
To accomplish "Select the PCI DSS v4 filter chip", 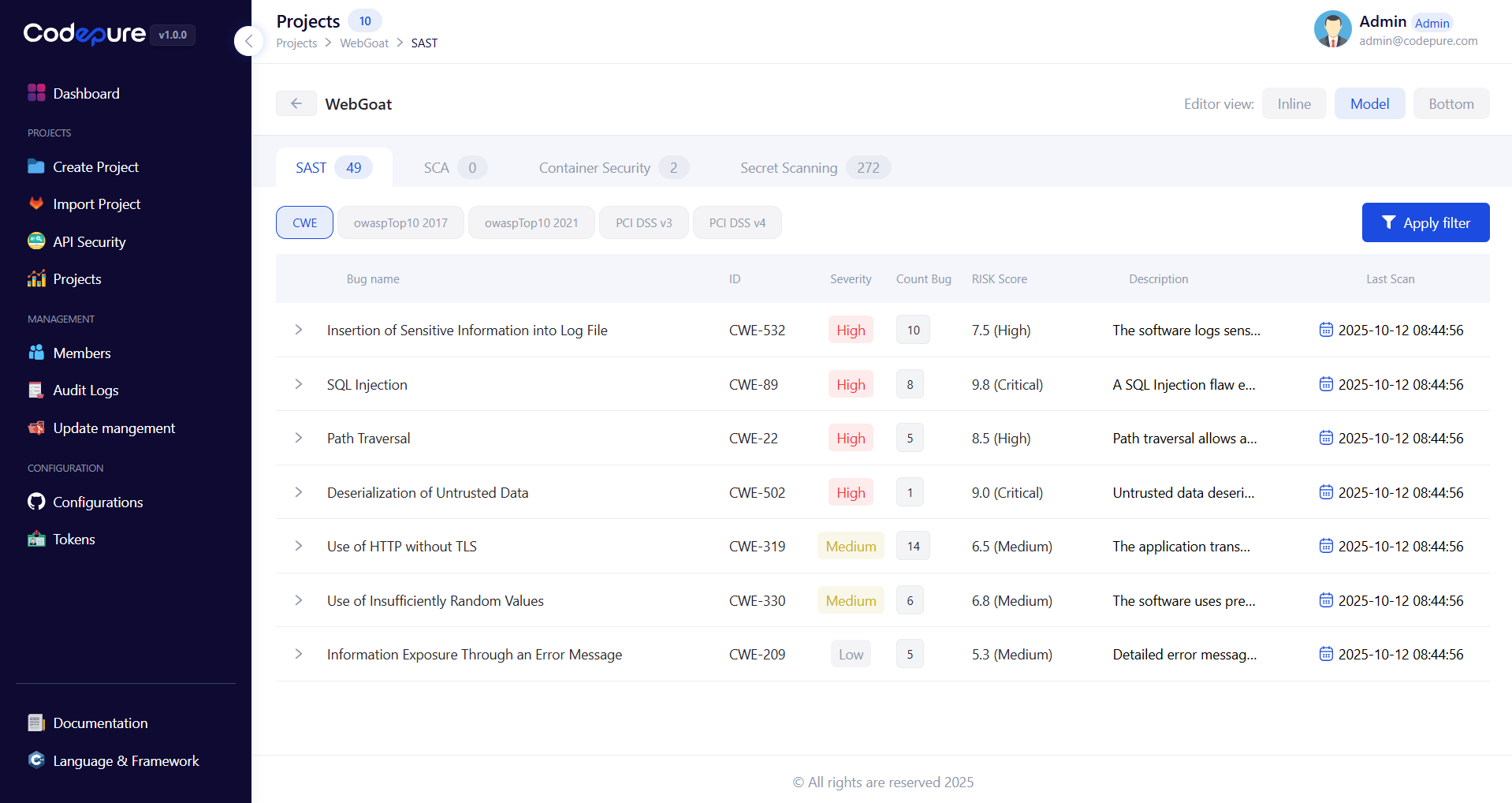I will tap(737, 222).
